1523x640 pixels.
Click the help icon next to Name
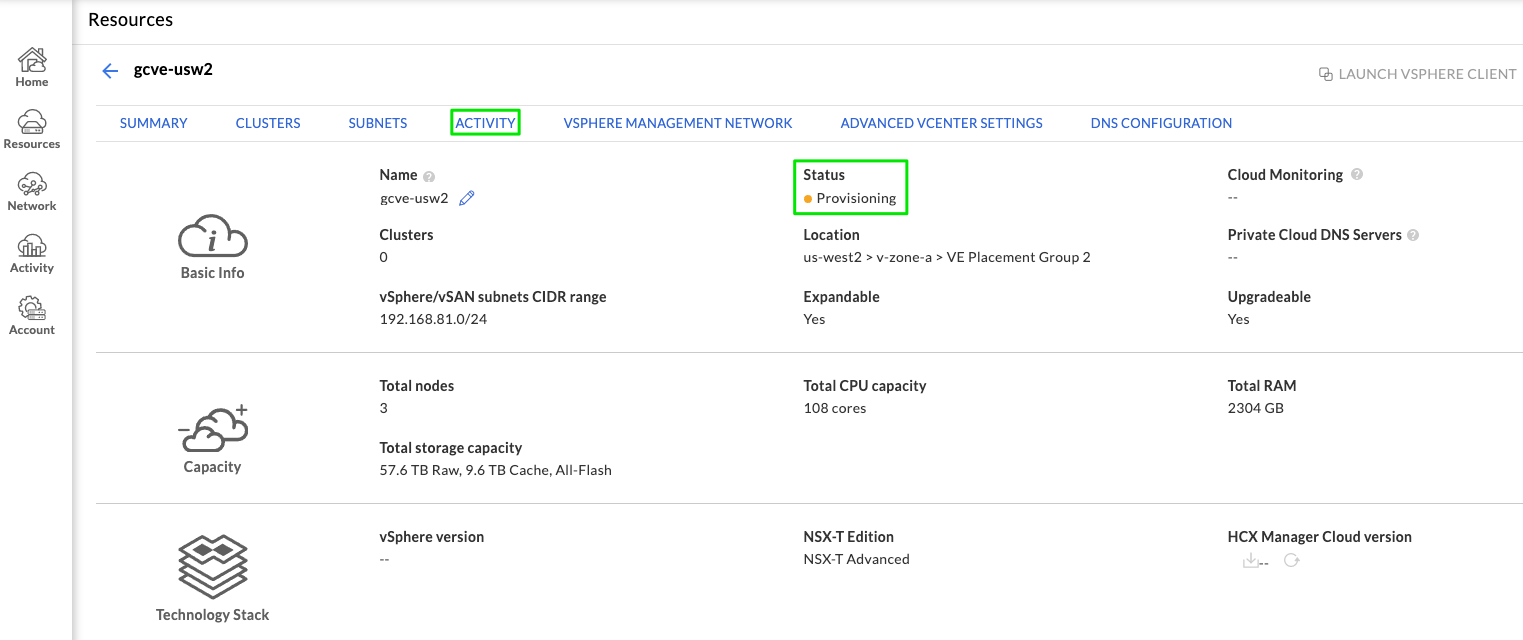pyautogui.click(x=429, y=176)
